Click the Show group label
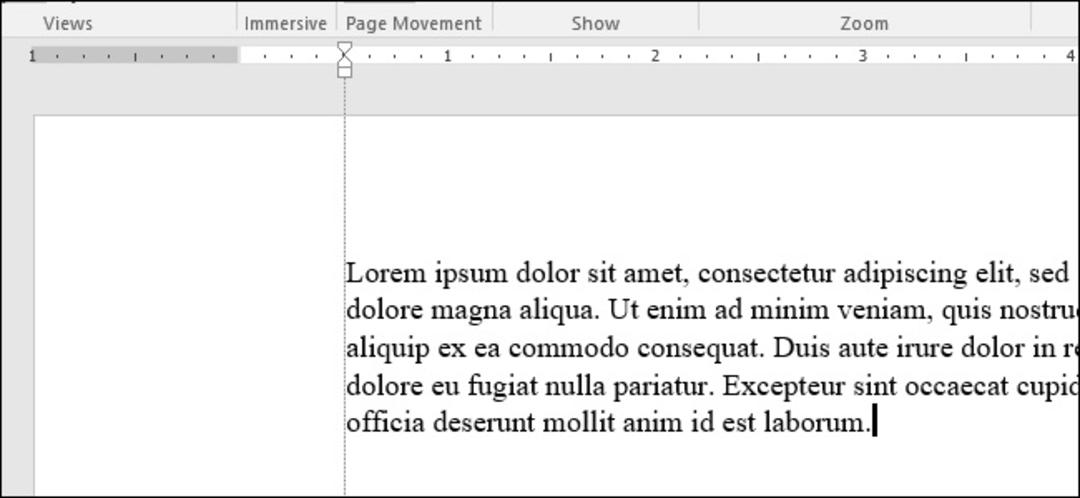This screenshot has height=498, width=1080. coord(595,23)
